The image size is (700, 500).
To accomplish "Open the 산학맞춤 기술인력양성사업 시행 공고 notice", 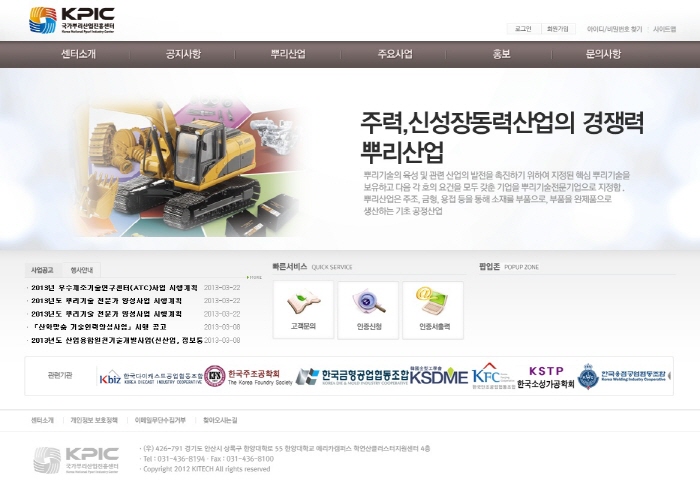I will [100, 327].
